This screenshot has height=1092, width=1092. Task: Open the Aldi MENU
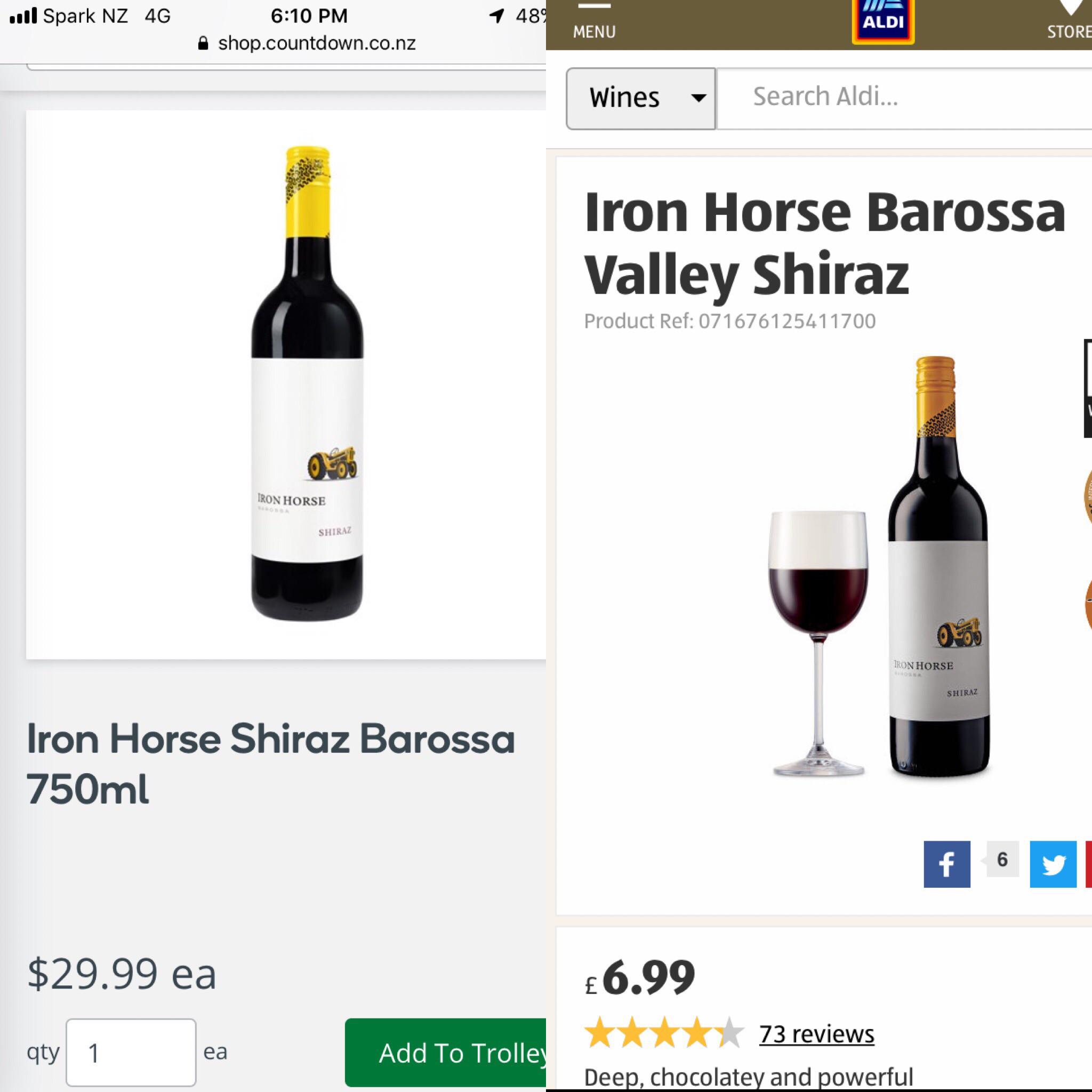click(593, 31)
